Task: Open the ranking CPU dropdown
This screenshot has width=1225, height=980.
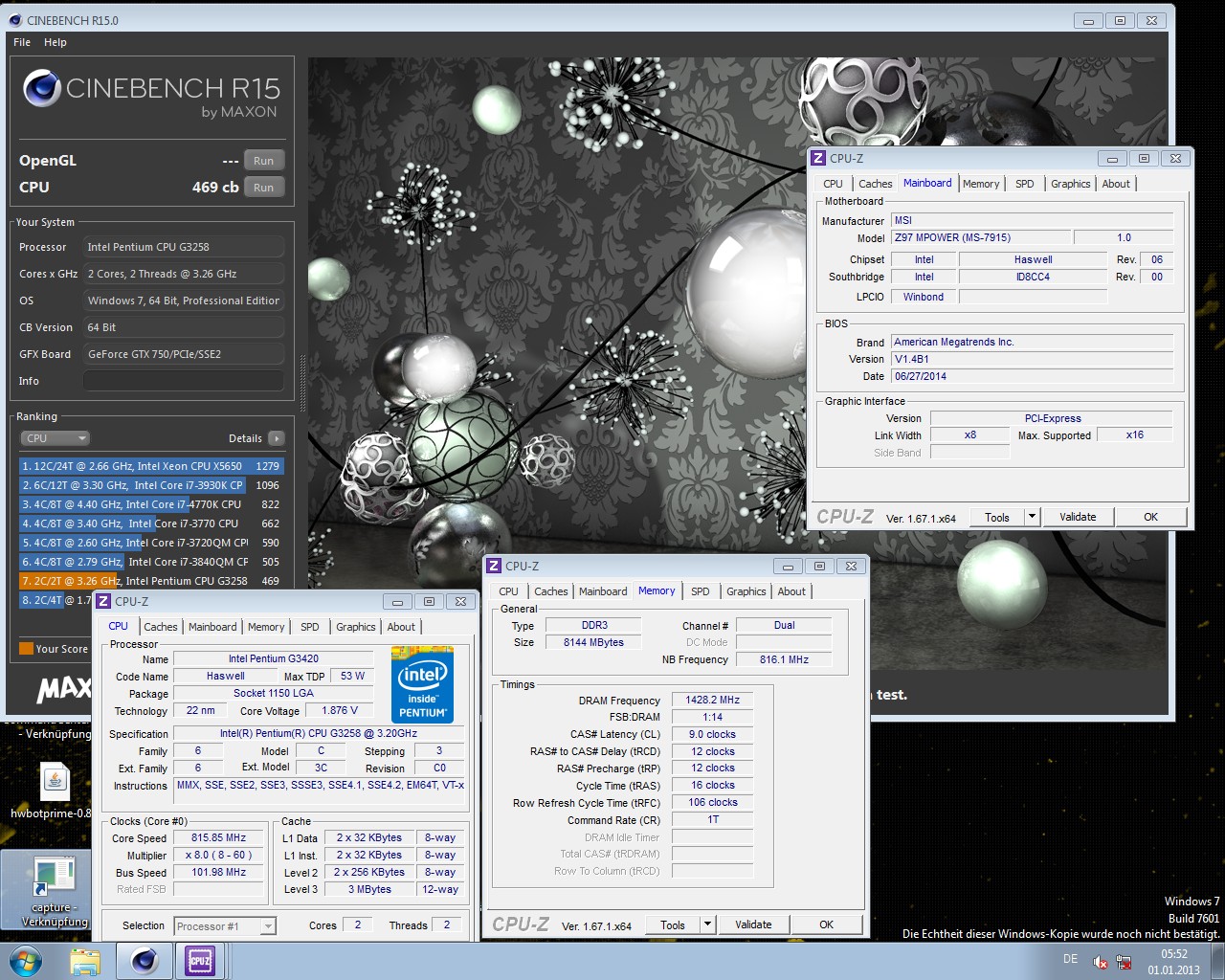Action: [x=56, y=438]
